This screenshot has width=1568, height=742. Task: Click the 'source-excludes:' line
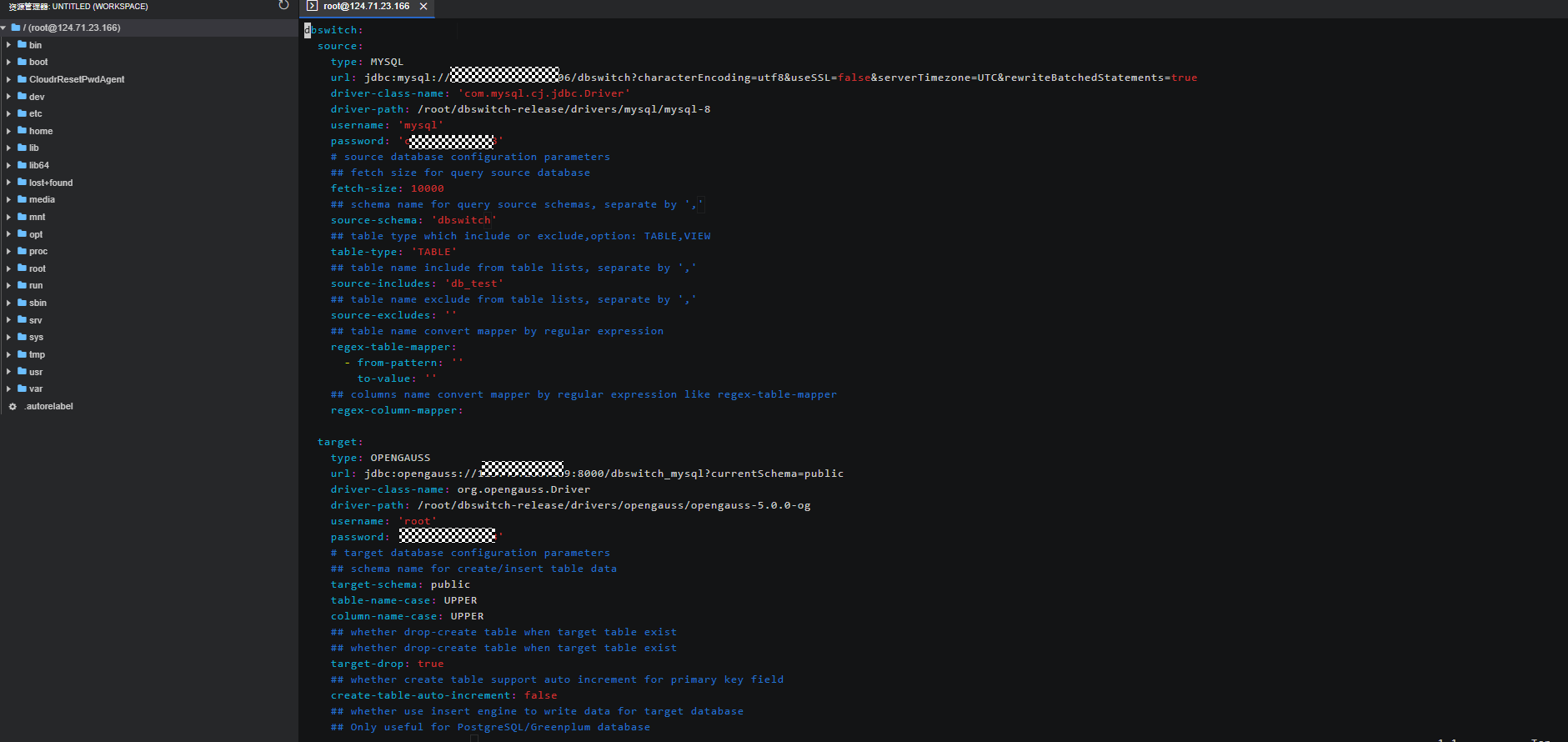click(393, 315)
